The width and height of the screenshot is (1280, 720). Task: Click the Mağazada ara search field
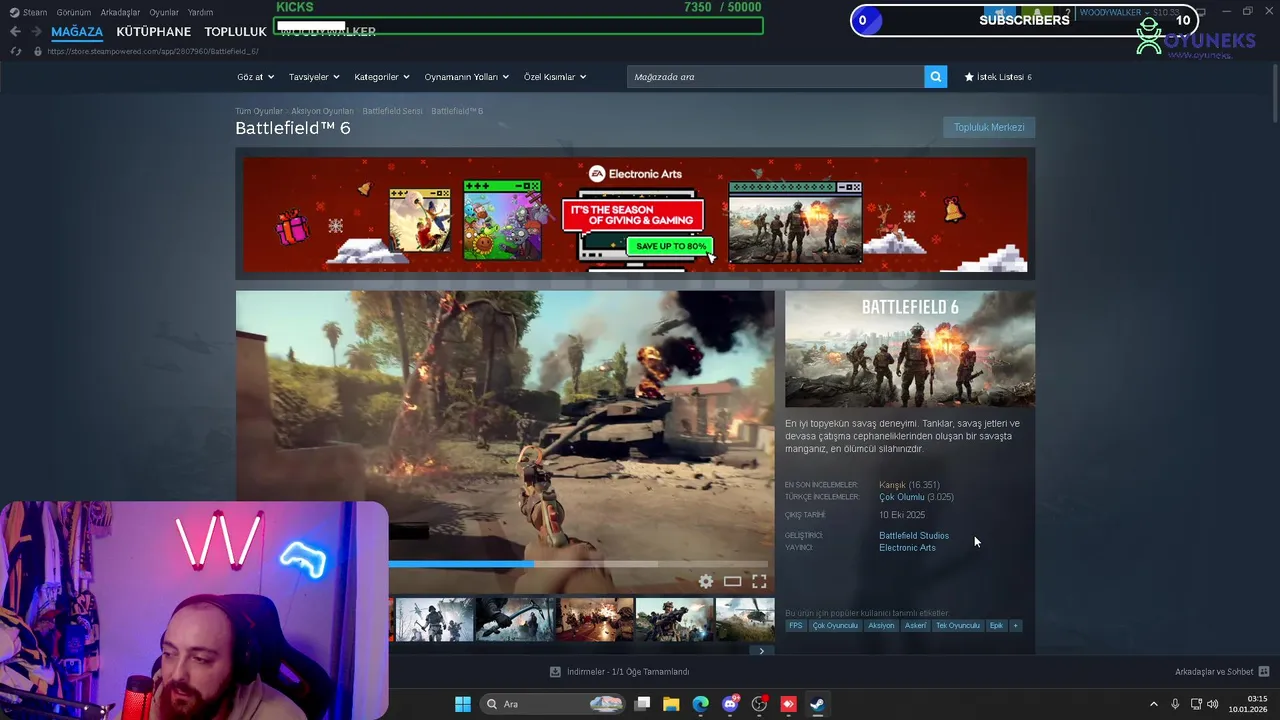tap(775, 77)
